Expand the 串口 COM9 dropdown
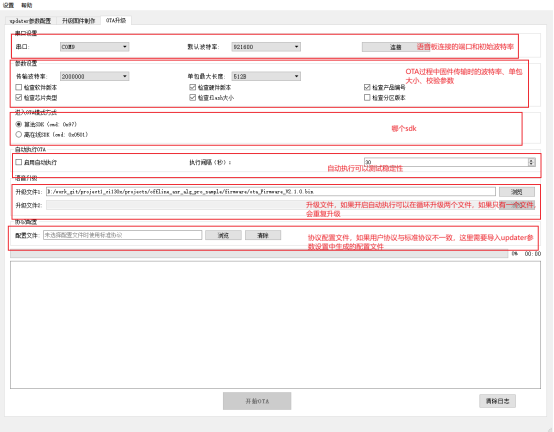 (94, 47)
